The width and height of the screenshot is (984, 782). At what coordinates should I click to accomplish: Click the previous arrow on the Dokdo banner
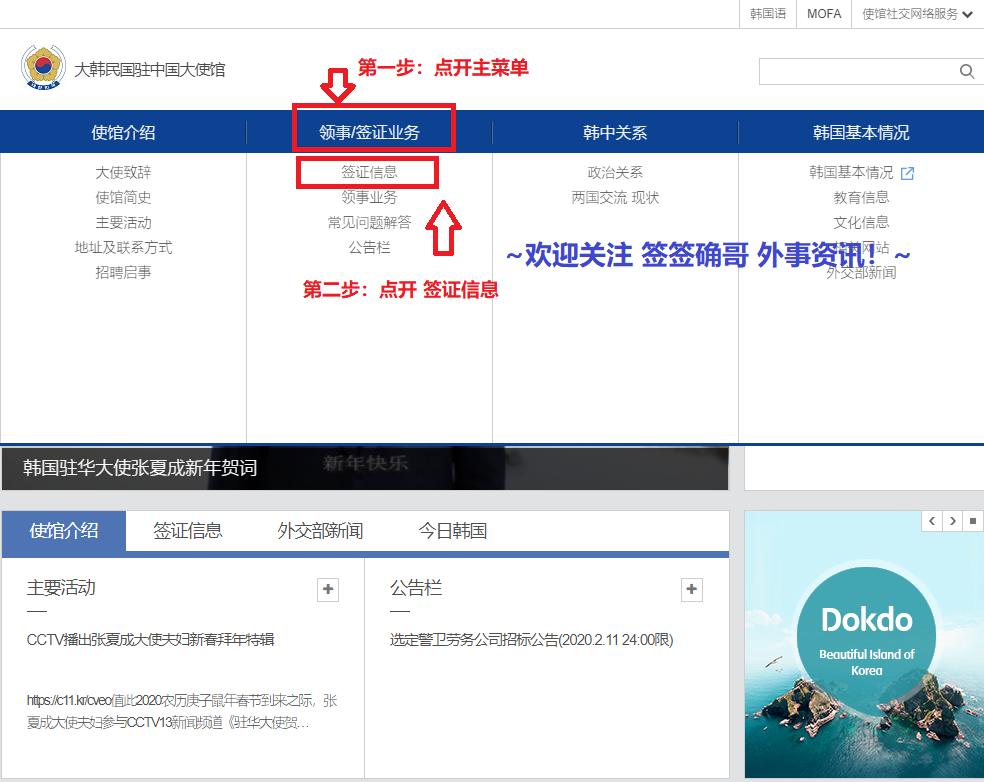[x=933, y=520]
